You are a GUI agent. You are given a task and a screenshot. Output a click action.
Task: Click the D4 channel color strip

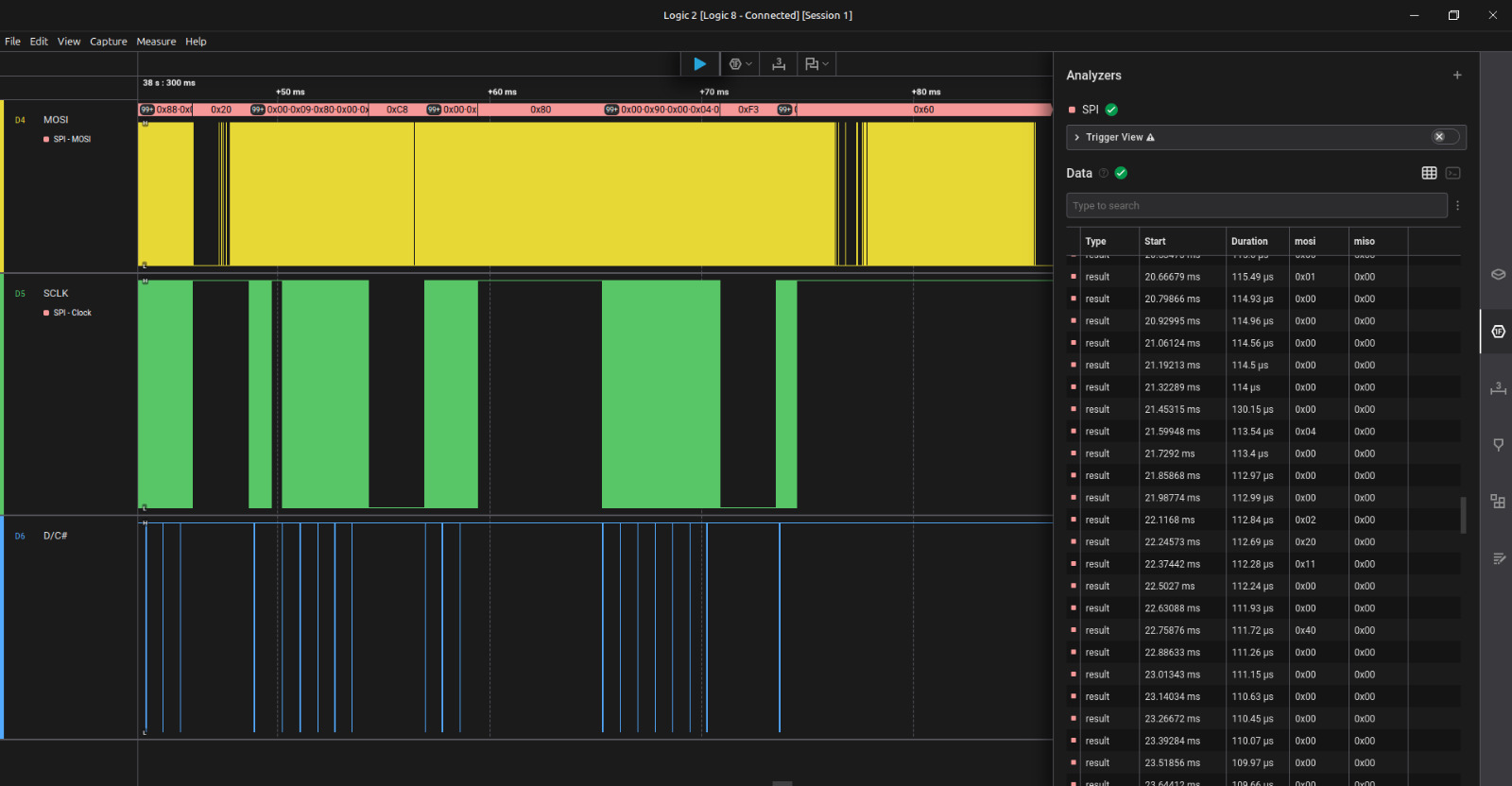(2, 186)
